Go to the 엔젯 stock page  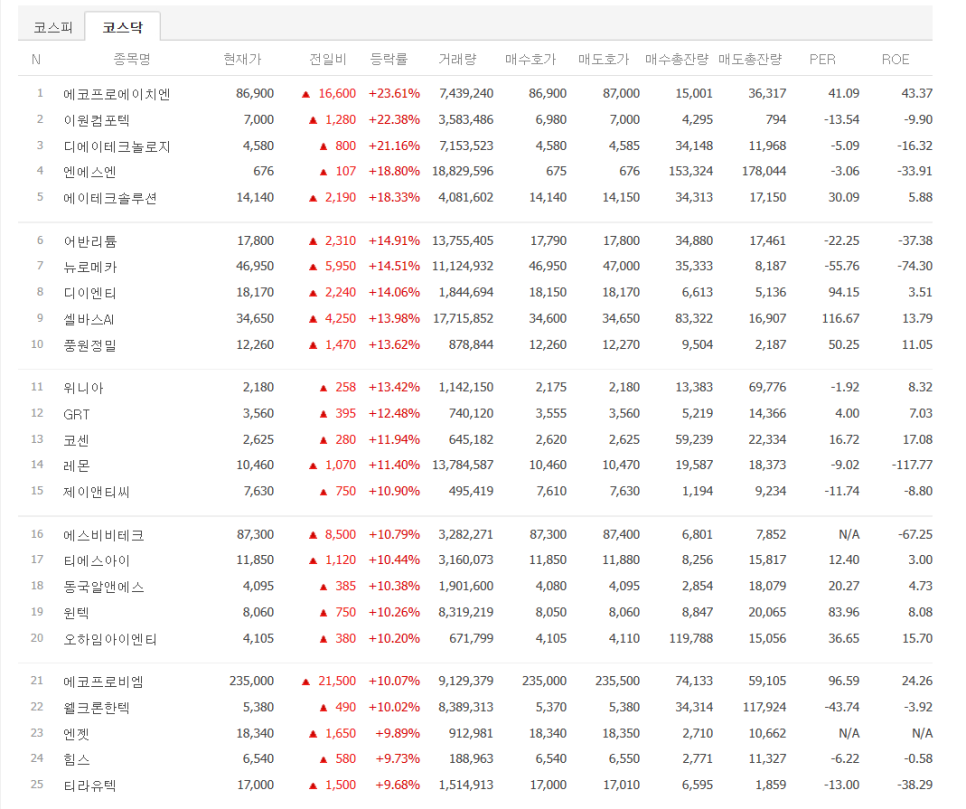76,734
